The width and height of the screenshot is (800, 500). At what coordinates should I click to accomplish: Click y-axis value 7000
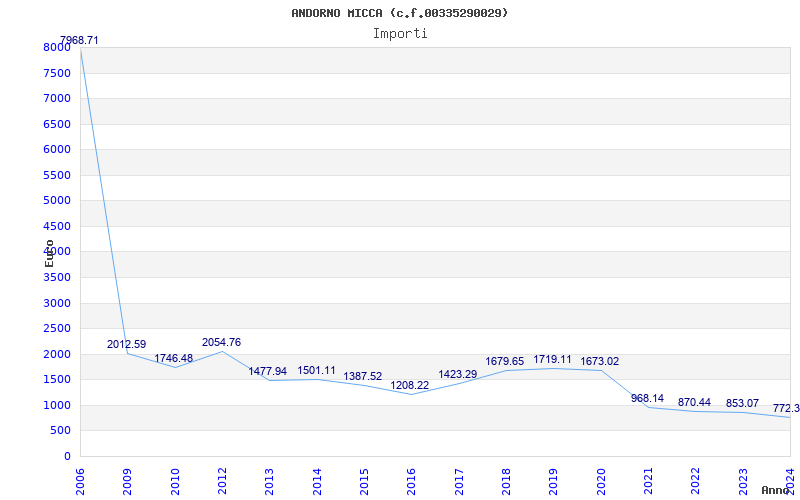57,98
